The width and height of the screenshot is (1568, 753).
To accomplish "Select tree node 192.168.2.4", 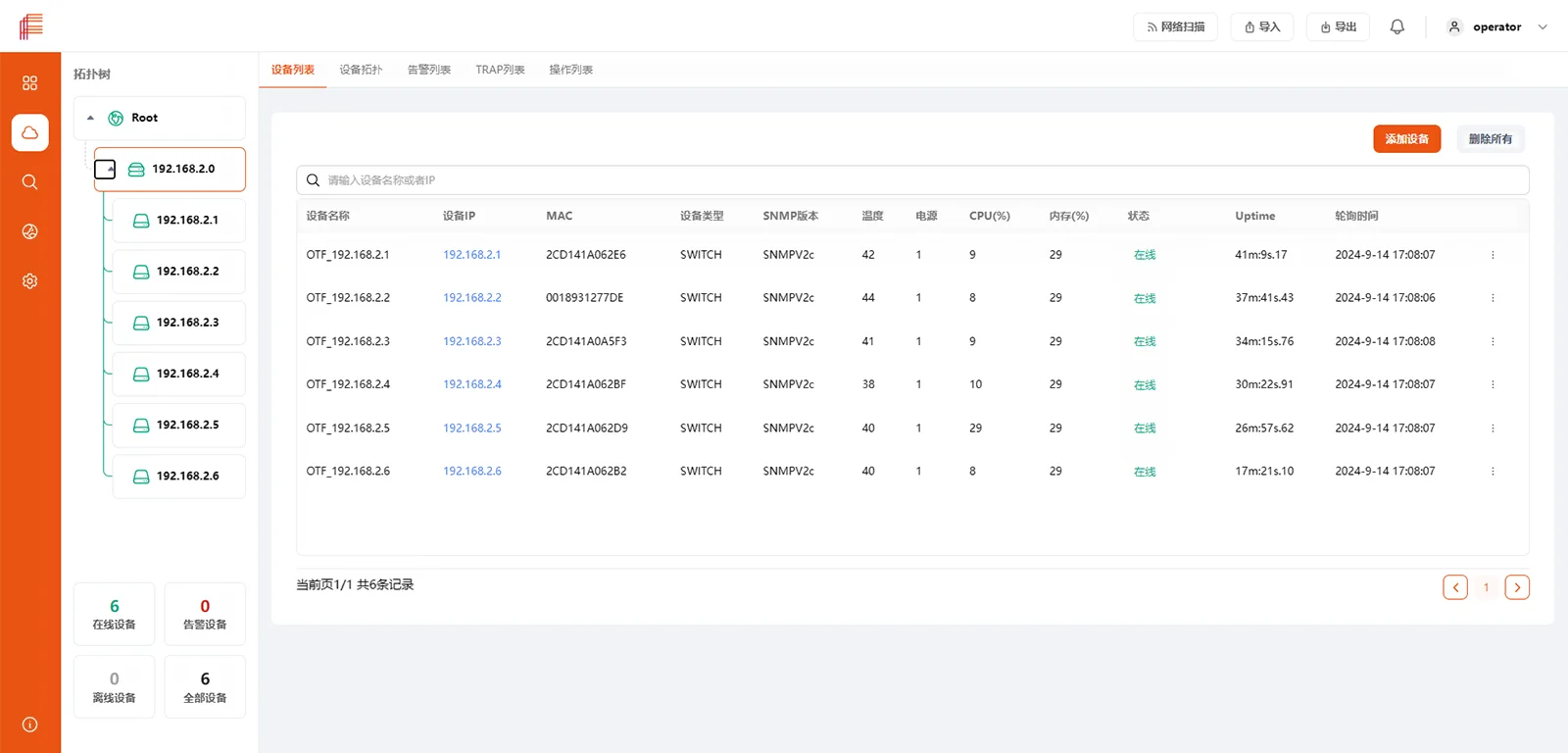I will 179,374.
